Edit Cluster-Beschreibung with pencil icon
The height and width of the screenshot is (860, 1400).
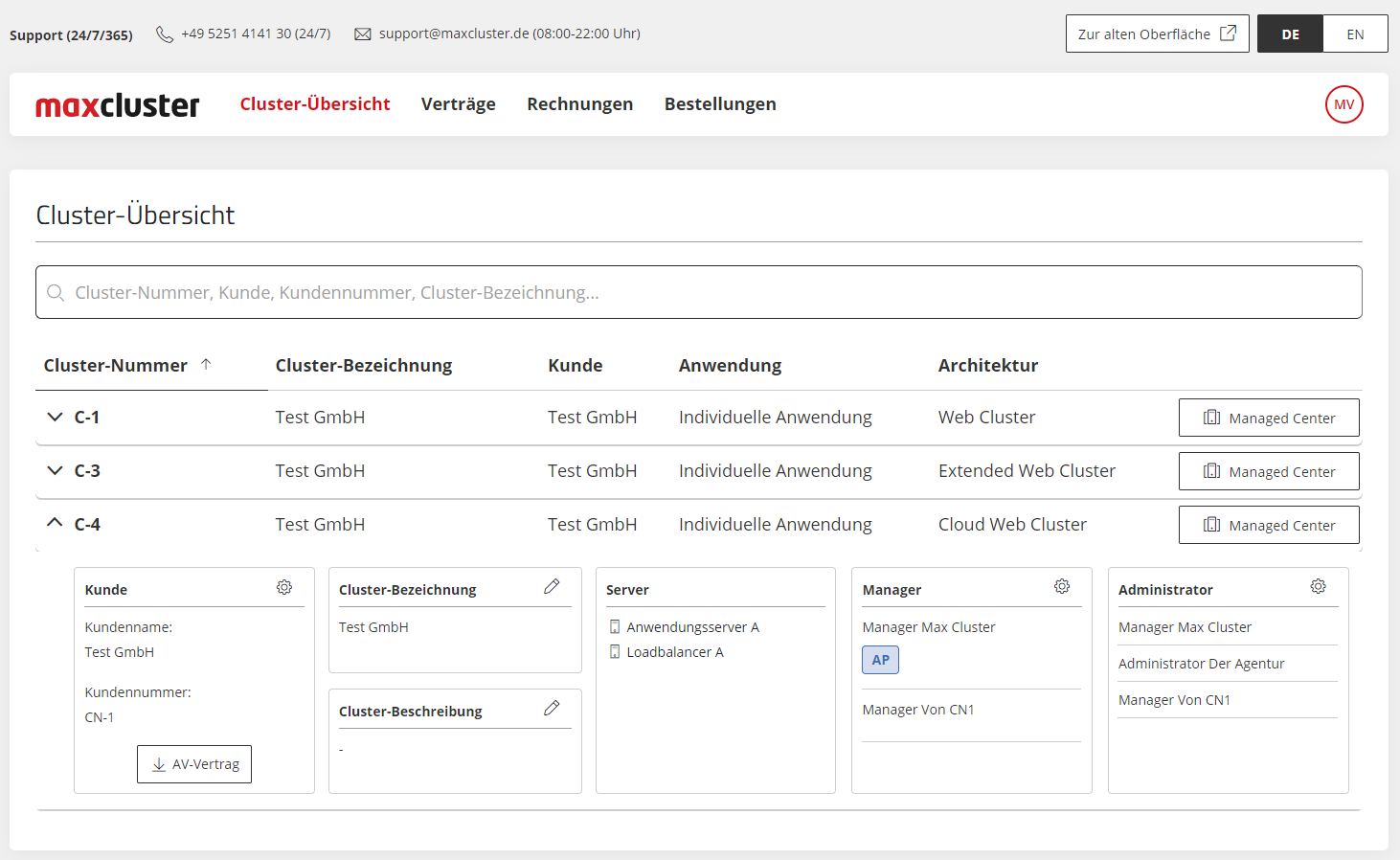(552, 708)
